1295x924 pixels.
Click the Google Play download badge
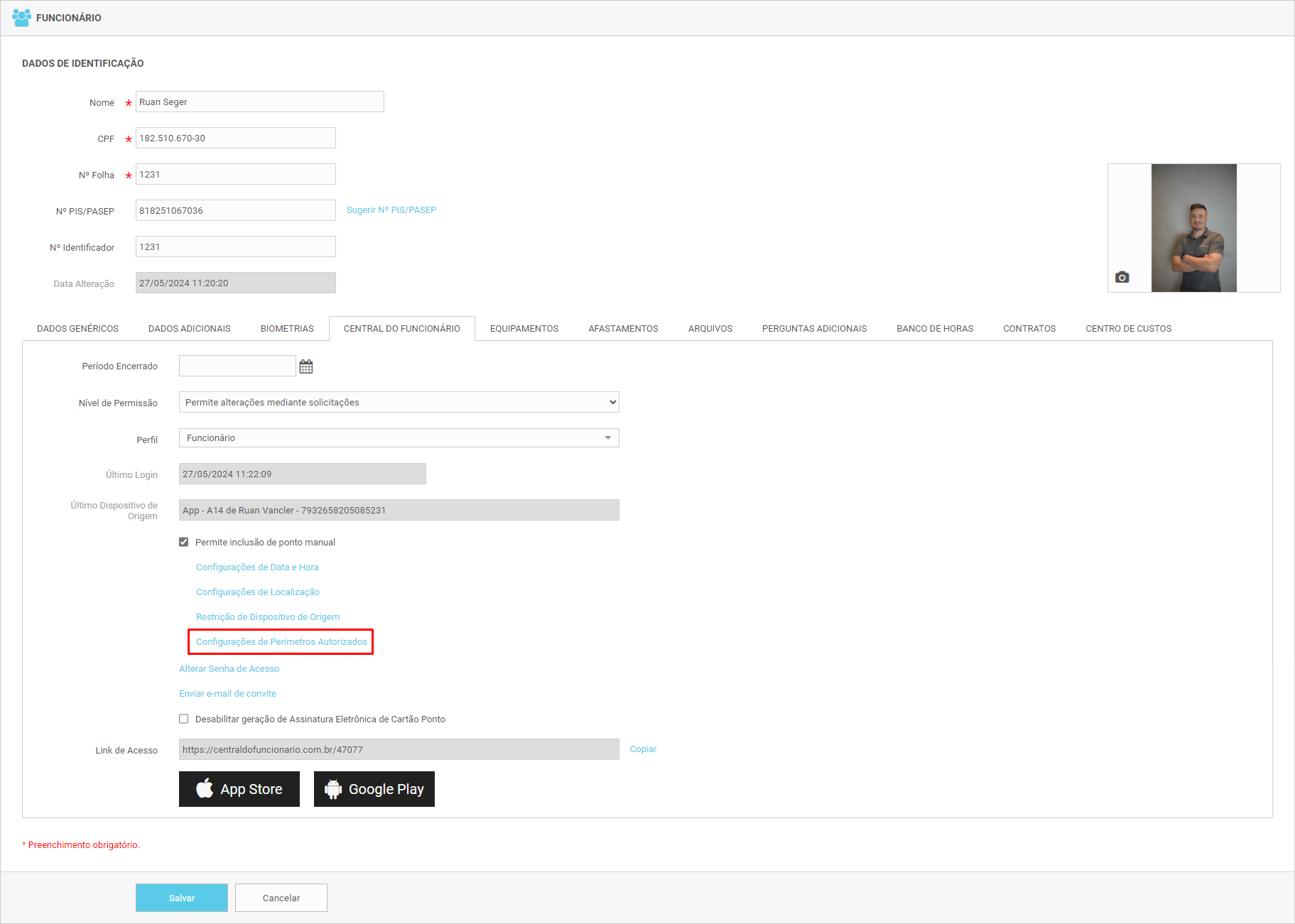(x=374, y=789)
